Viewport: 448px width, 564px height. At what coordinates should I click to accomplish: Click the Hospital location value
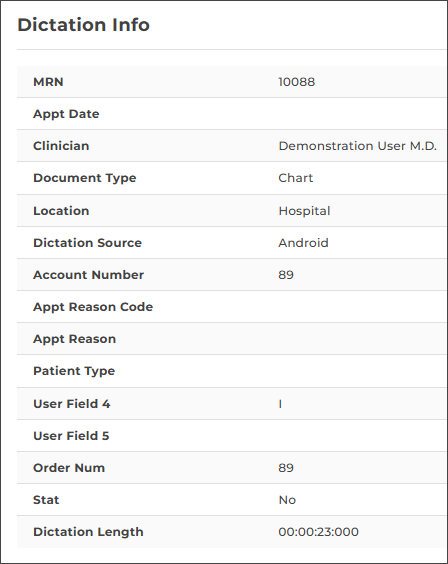coord(304,211)
